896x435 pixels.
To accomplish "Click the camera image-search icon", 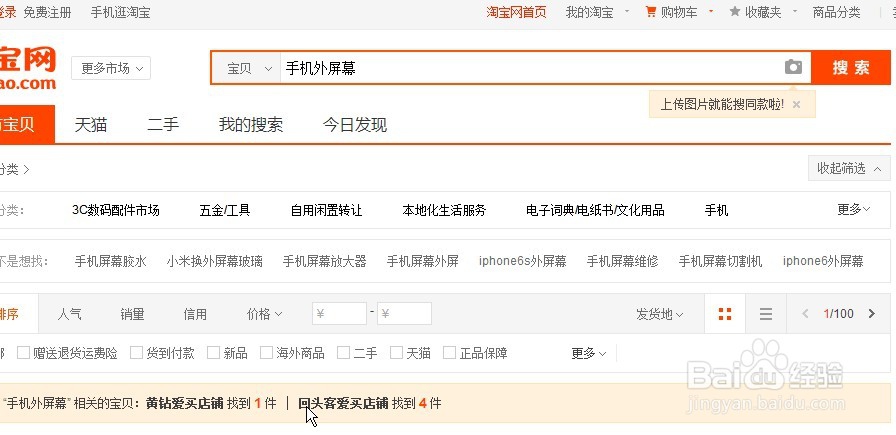I will 793,67.
